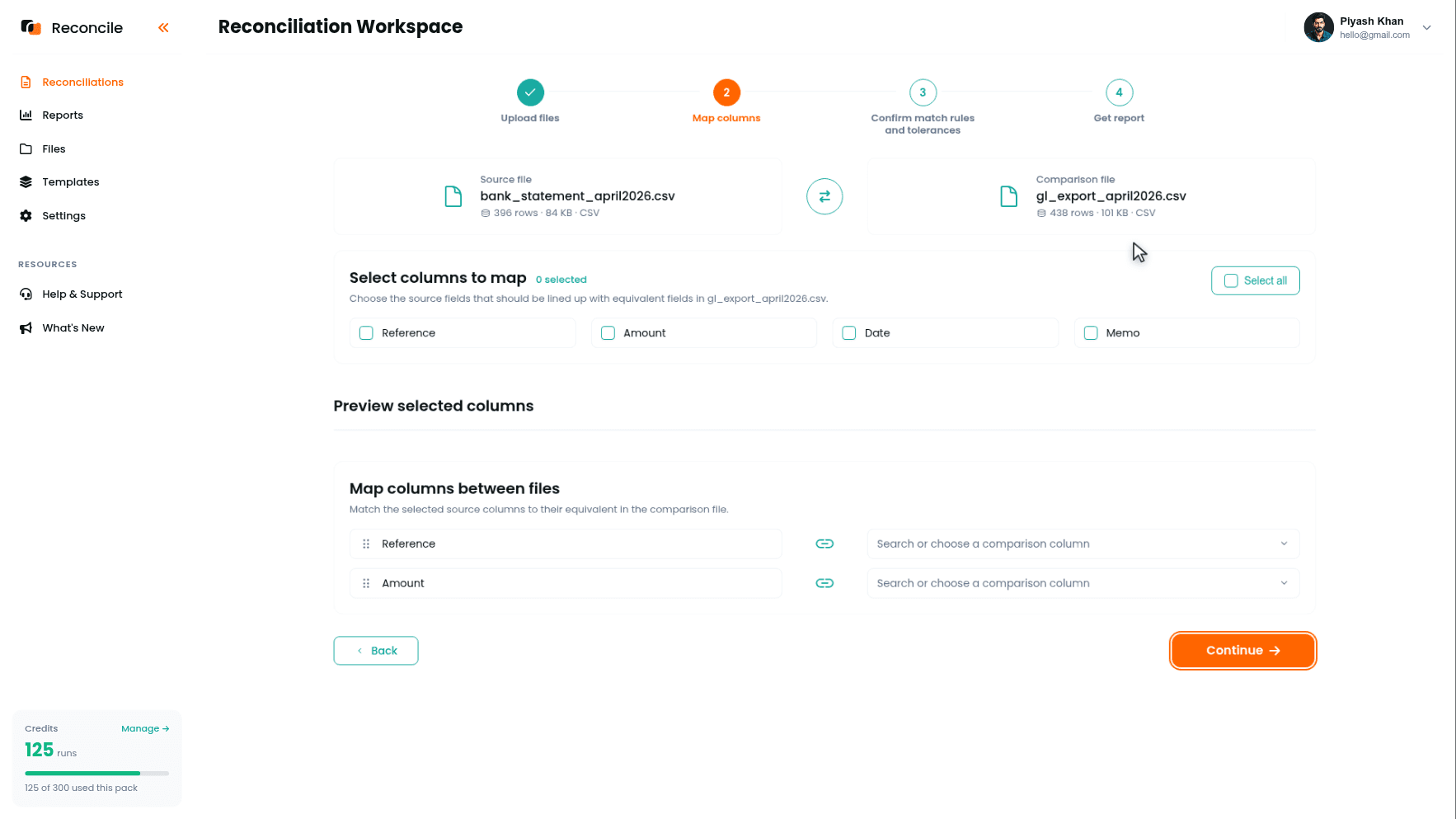The height and width of the screenshot is (819, 1456).
Task: Open comparison column dropdown for Reference
Action: pos(1083,544)
